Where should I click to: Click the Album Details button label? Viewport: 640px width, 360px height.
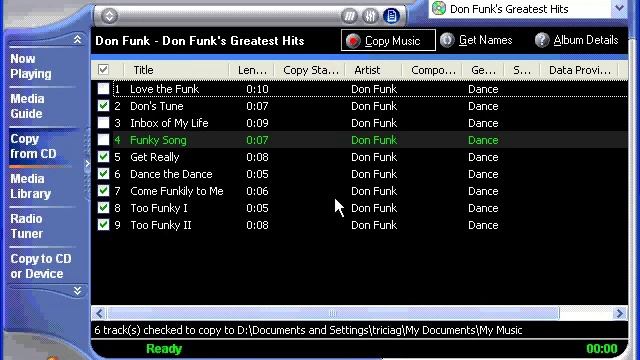tap(586, 40)
